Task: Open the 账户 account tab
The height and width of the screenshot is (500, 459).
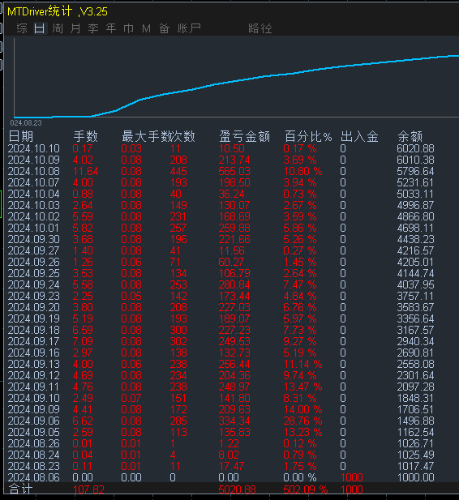Action: [x=189, y=28]
